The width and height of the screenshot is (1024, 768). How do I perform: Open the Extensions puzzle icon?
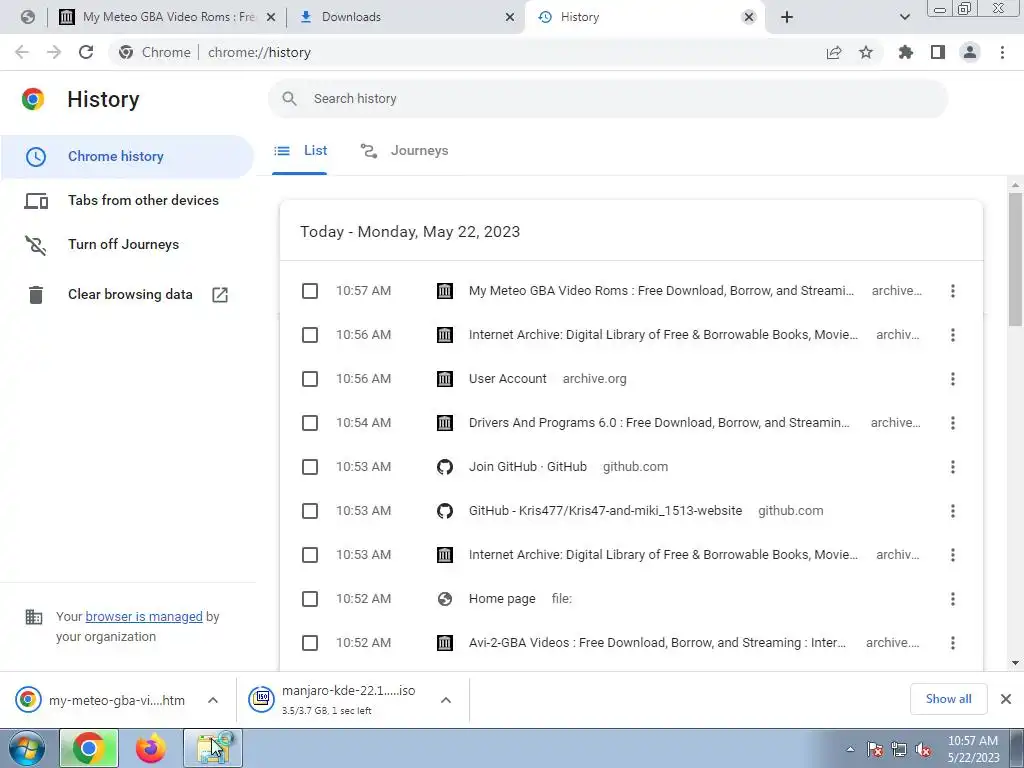click(906, 52)
